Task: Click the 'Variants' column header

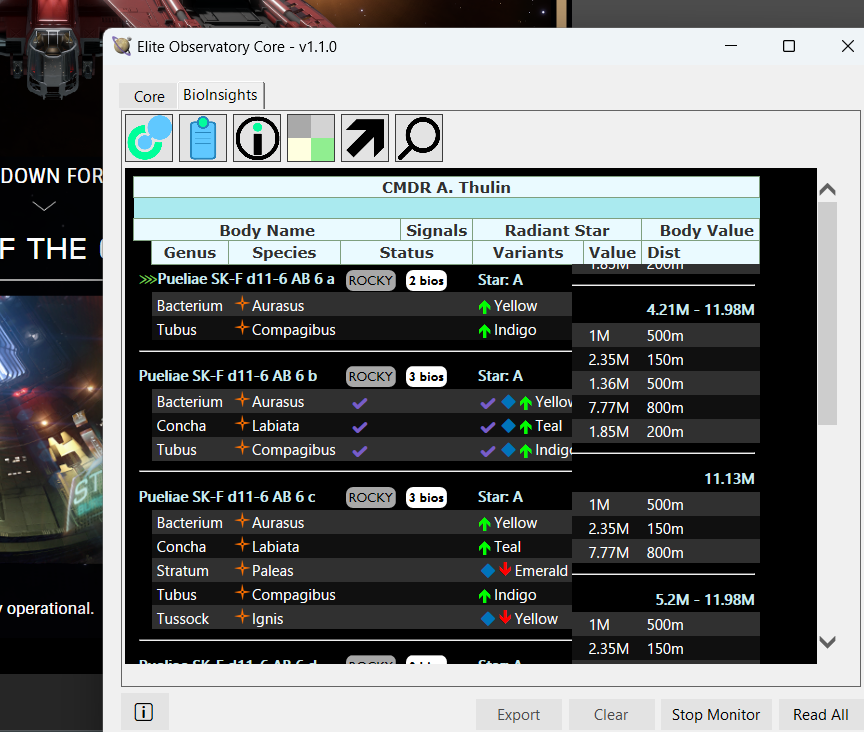Action: [528, 252]
